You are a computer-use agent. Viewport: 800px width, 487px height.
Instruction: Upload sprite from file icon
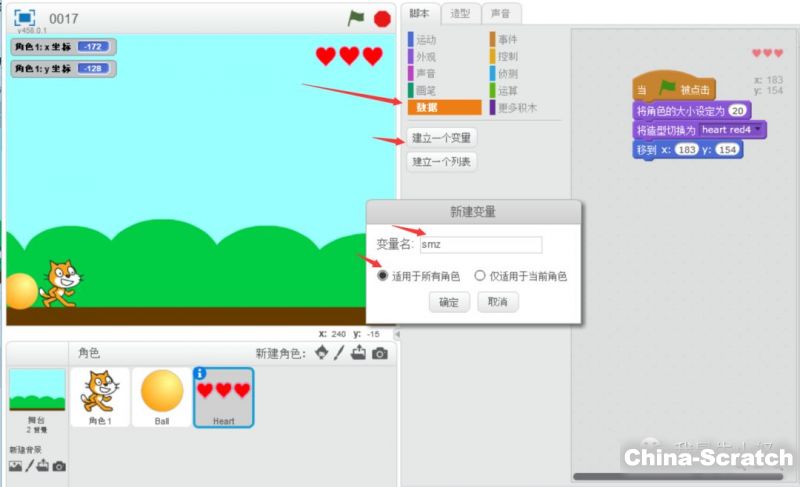click(358, 353)
